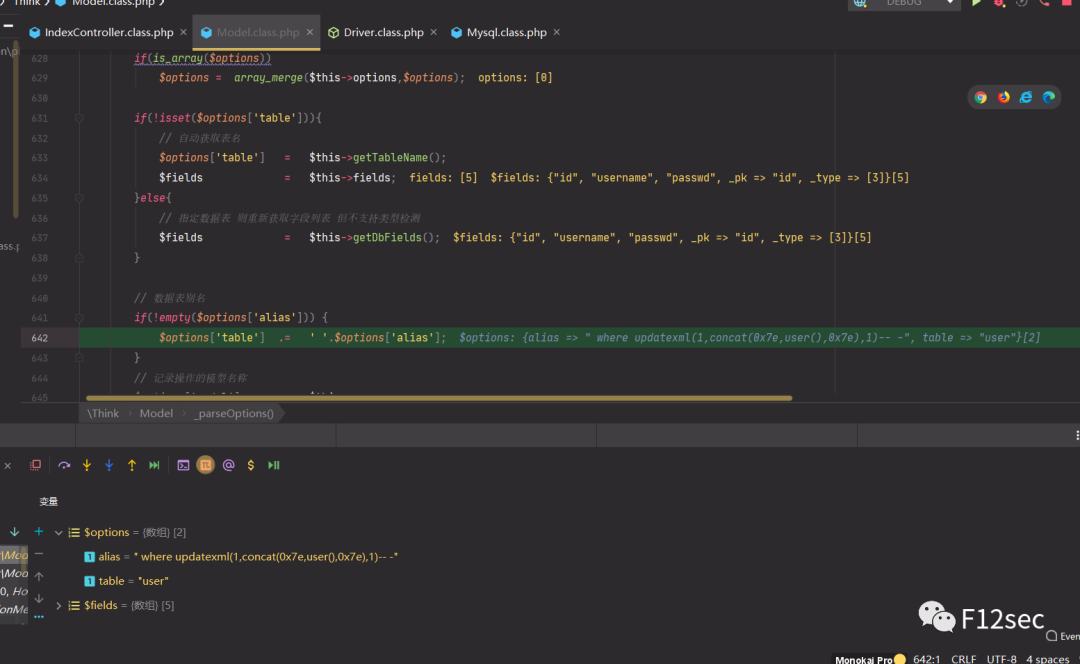This screenshot has height=664, width=1080.
Task: Click the Step Over debug icon
Action: tap(64, 465)
